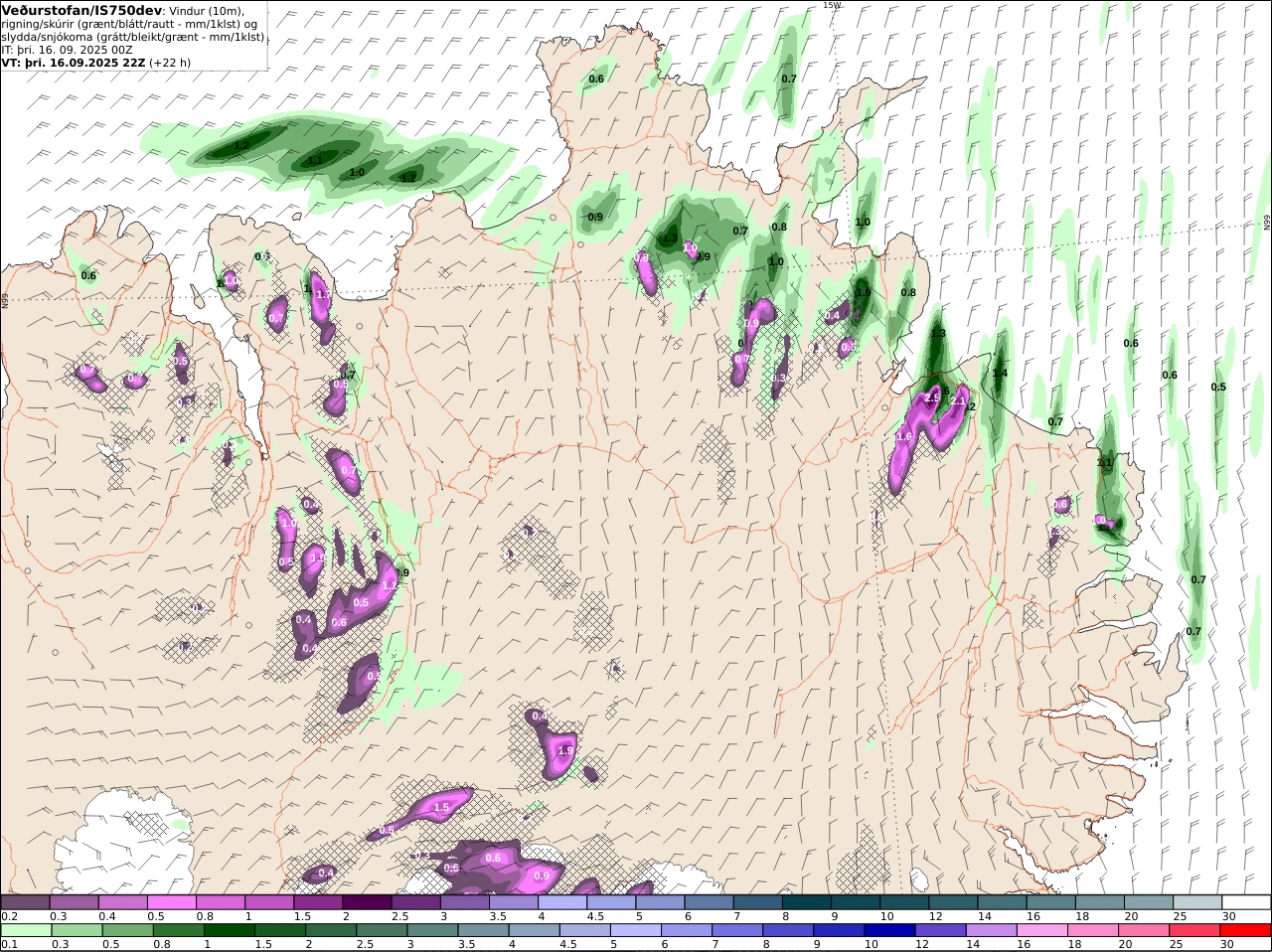Select the dark purple 2 swatch in the snow legend
This screenshot has height=952, width=1272.
[x=367, y=901]
